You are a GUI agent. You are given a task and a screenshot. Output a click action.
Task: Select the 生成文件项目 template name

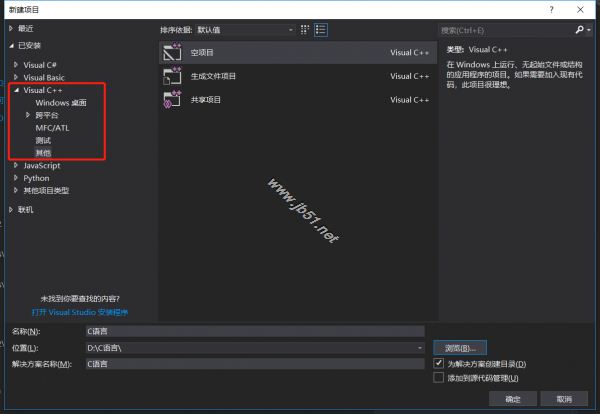click(x=213, y=76)
